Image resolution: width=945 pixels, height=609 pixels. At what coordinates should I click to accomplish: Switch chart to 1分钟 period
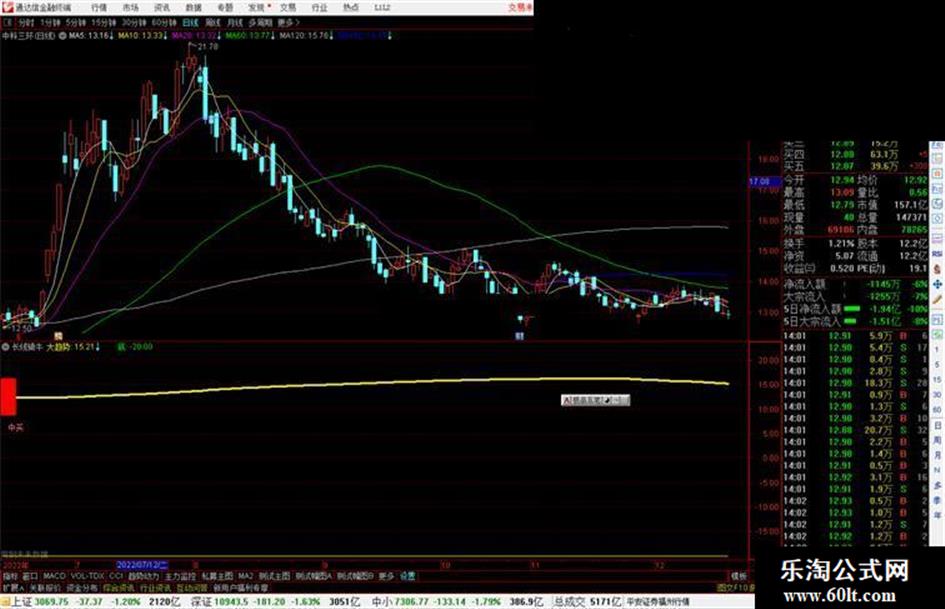(50, 22)
